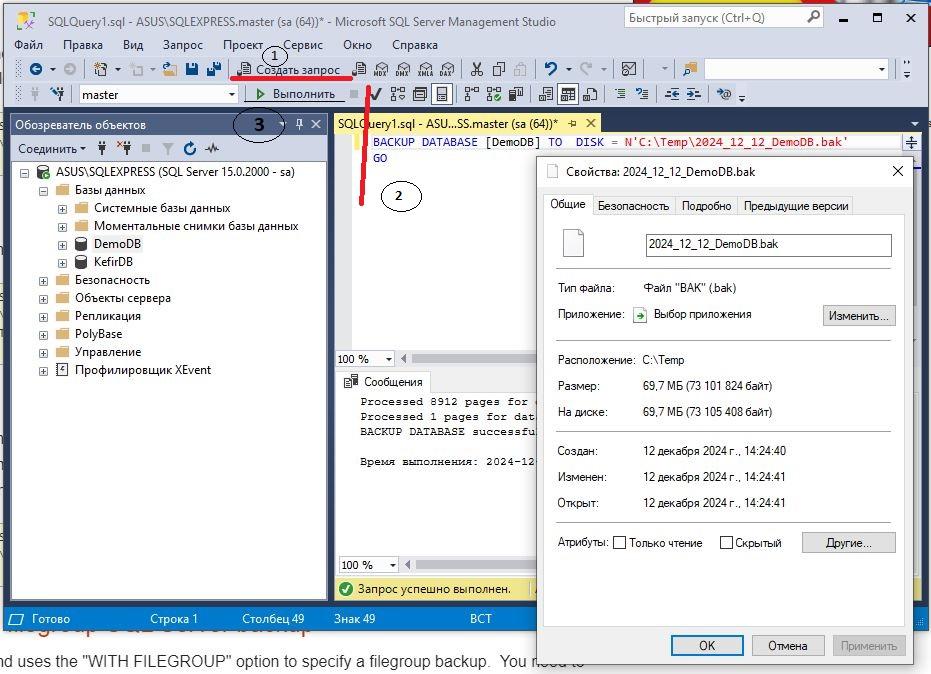931x674 pixels.
Task: Click the Parse (checkmark) icon
Action: pos(375,94)
